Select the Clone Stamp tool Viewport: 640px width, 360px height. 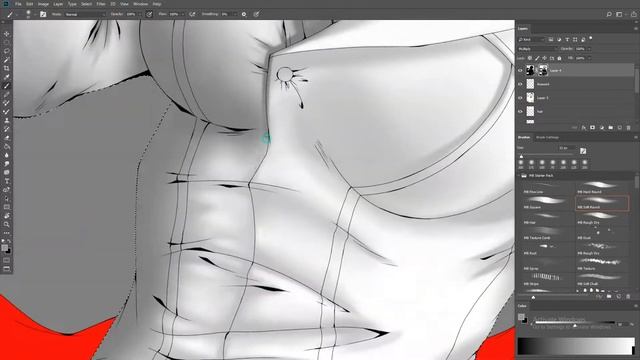pos(7,120)
